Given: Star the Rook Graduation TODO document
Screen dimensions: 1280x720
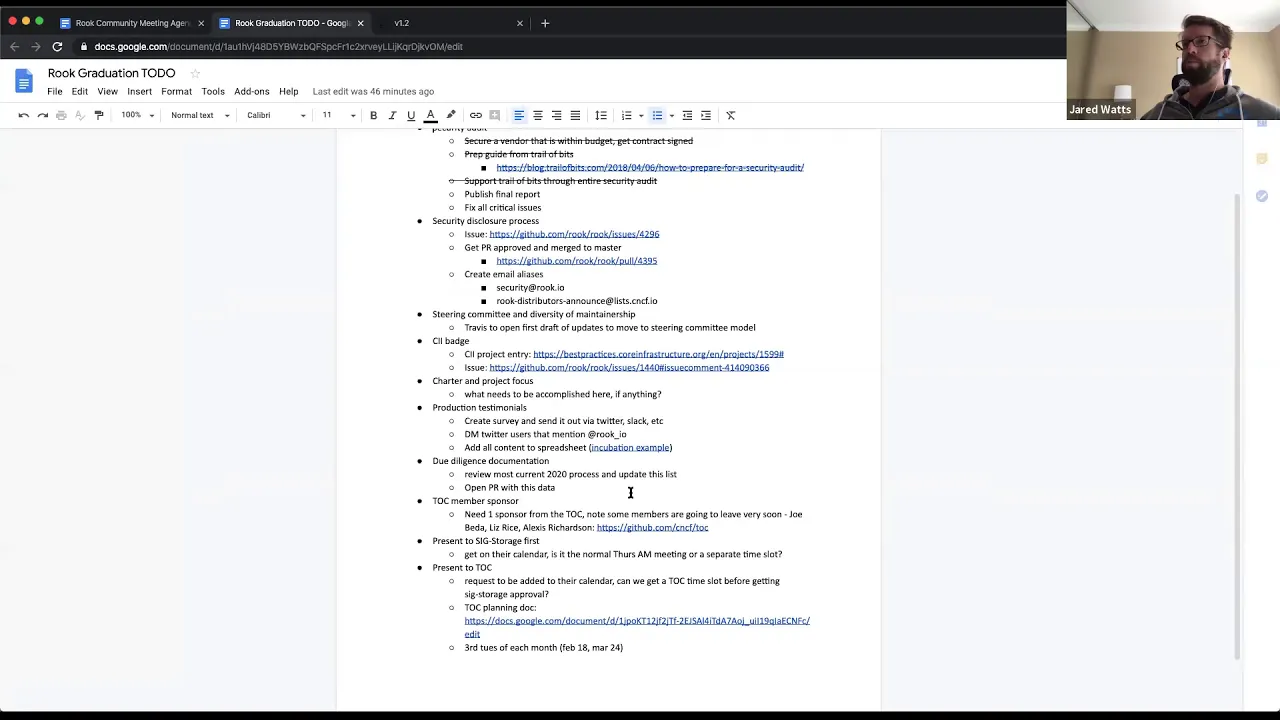Looking at the screenshot, I should pyautogui.click(x=195, y=73).
